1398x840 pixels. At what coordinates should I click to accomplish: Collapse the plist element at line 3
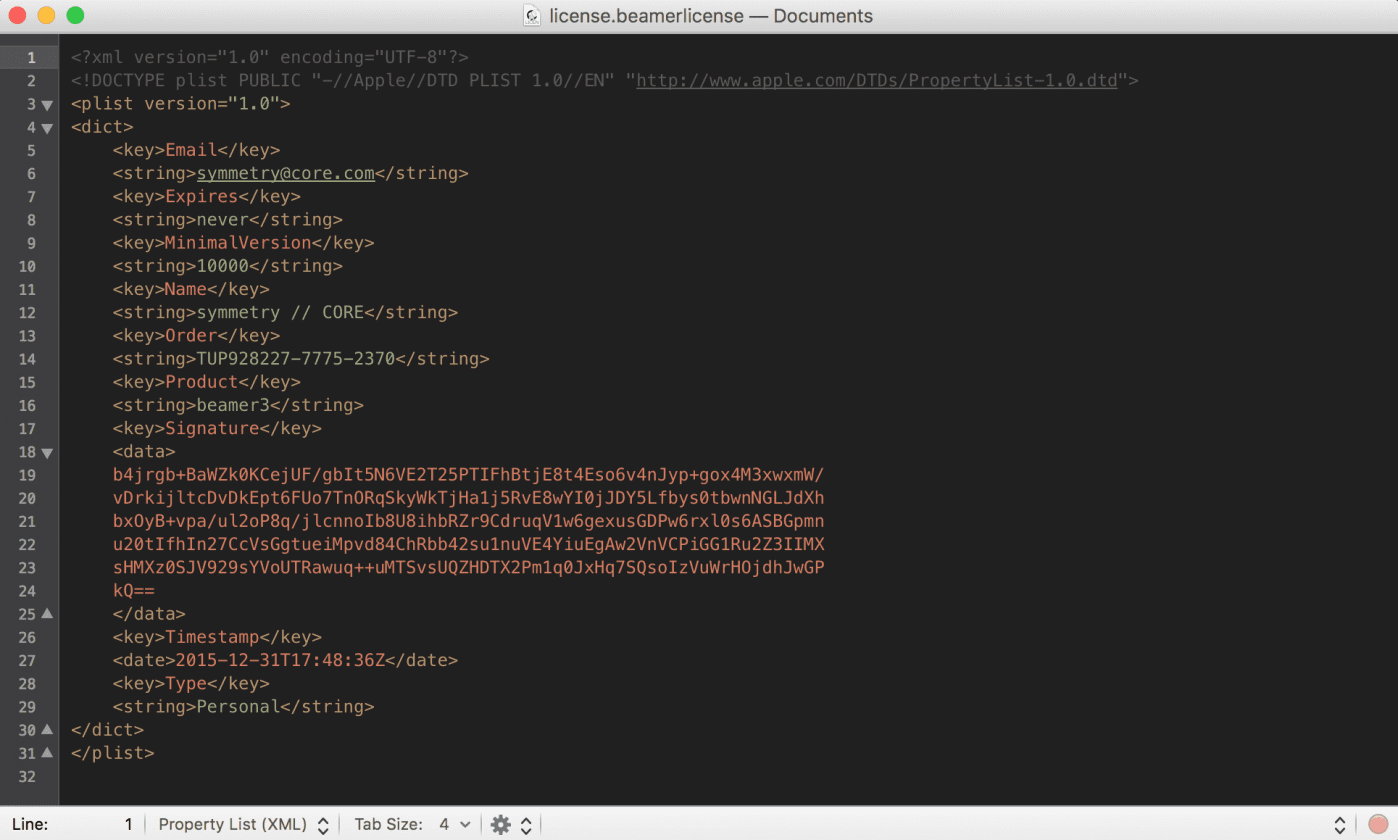coord(46,103)
